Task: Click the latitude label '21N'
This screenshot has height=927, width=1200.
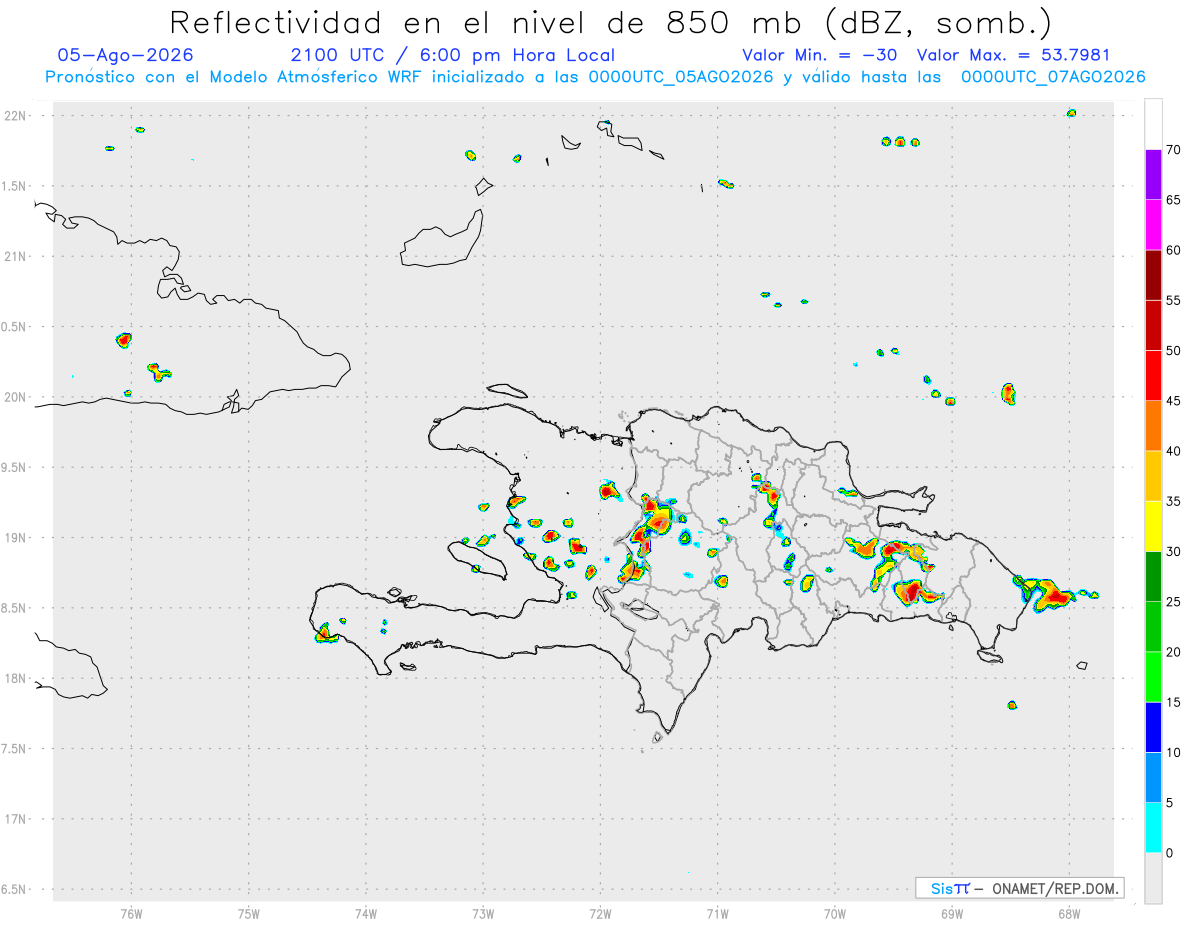Action: click(17, 256)
